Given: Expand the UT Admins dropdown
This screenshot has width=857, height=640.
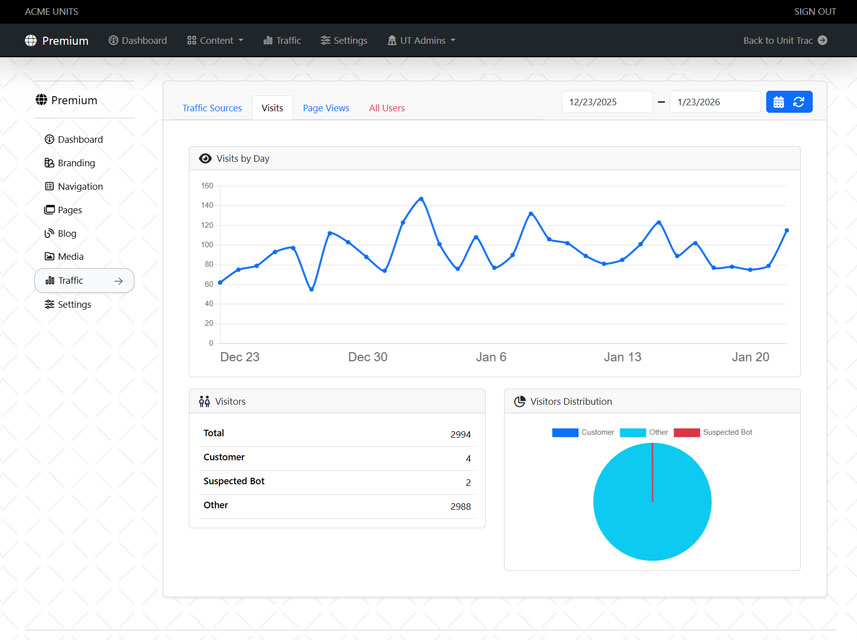Looking at the screenshot, I should tap(421, 41).
